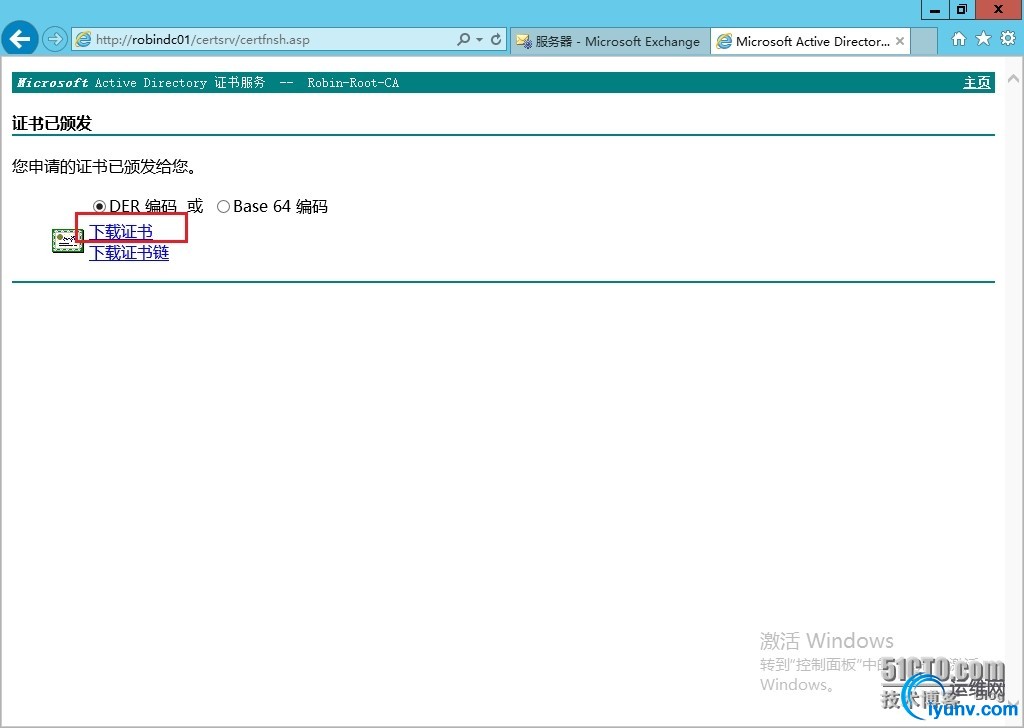This screenshot has height=728, width=1024.
Task: Close the Microsoft Active Directory tab
Action: pos(900,41)
